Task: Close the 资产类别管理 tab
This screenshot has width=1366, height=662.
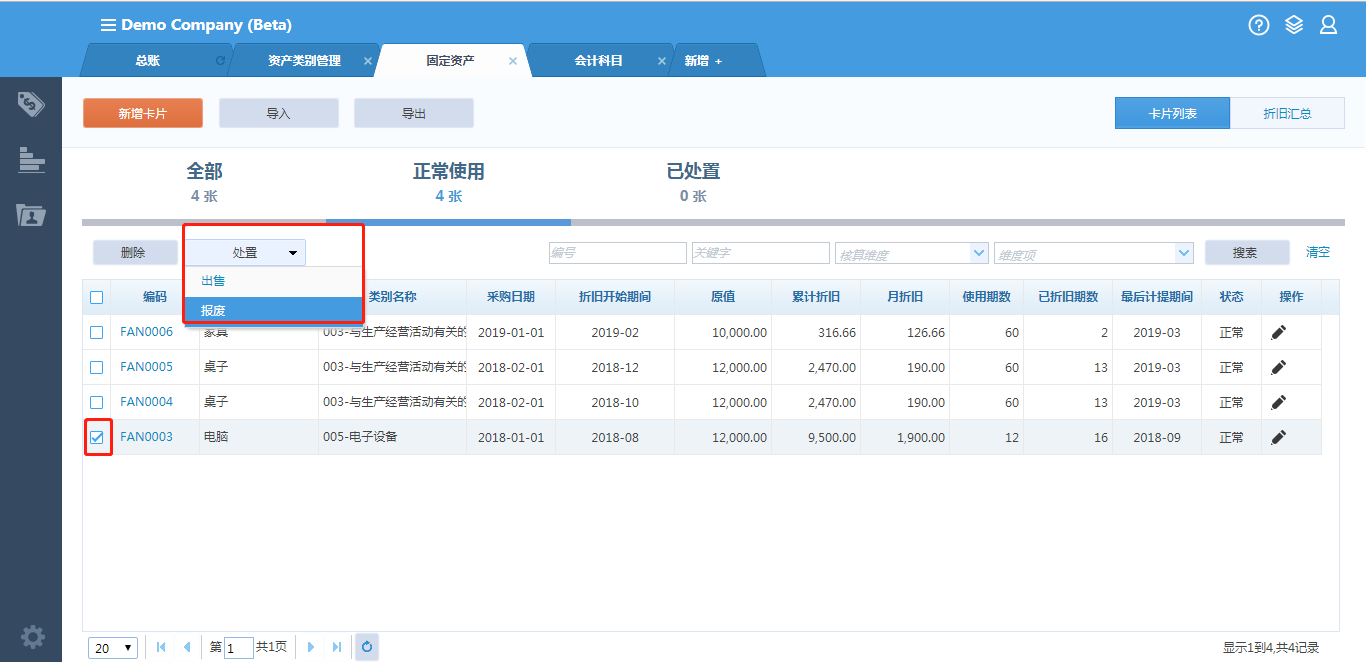Action: coord(367,61)
